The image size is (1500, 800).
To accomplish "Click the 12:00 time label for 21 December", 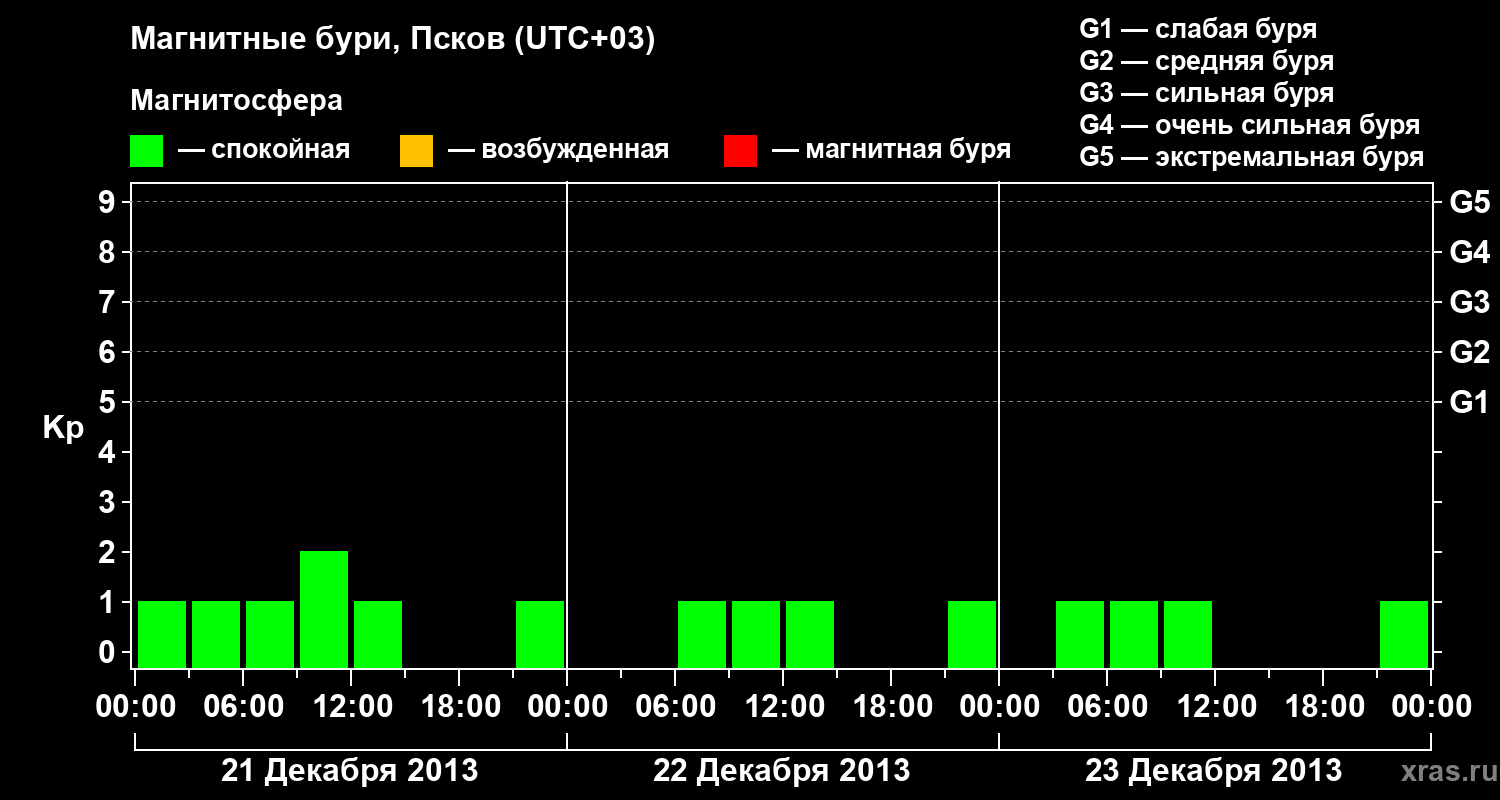I will [351, 707].
